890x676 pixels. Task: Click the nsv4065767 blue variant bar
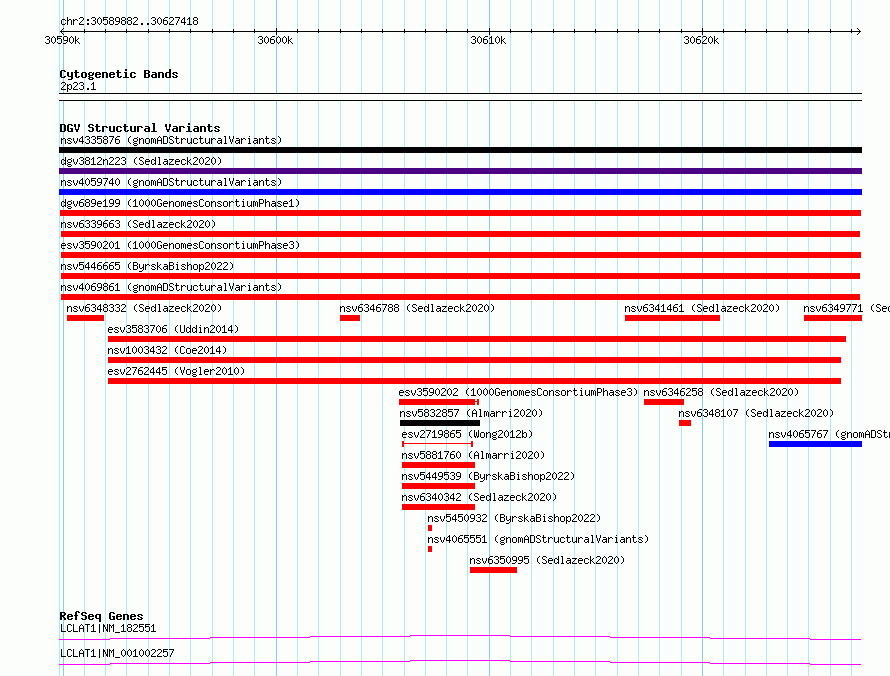point(815,444)
